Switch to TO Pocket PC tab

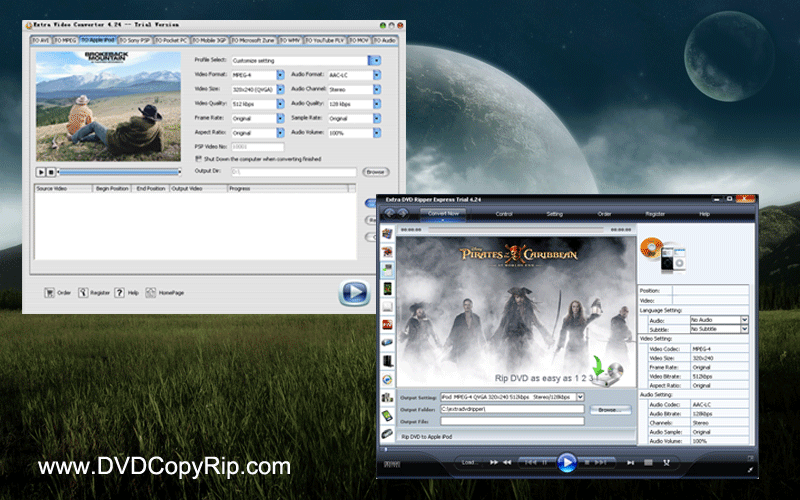(x=171, y=40)
